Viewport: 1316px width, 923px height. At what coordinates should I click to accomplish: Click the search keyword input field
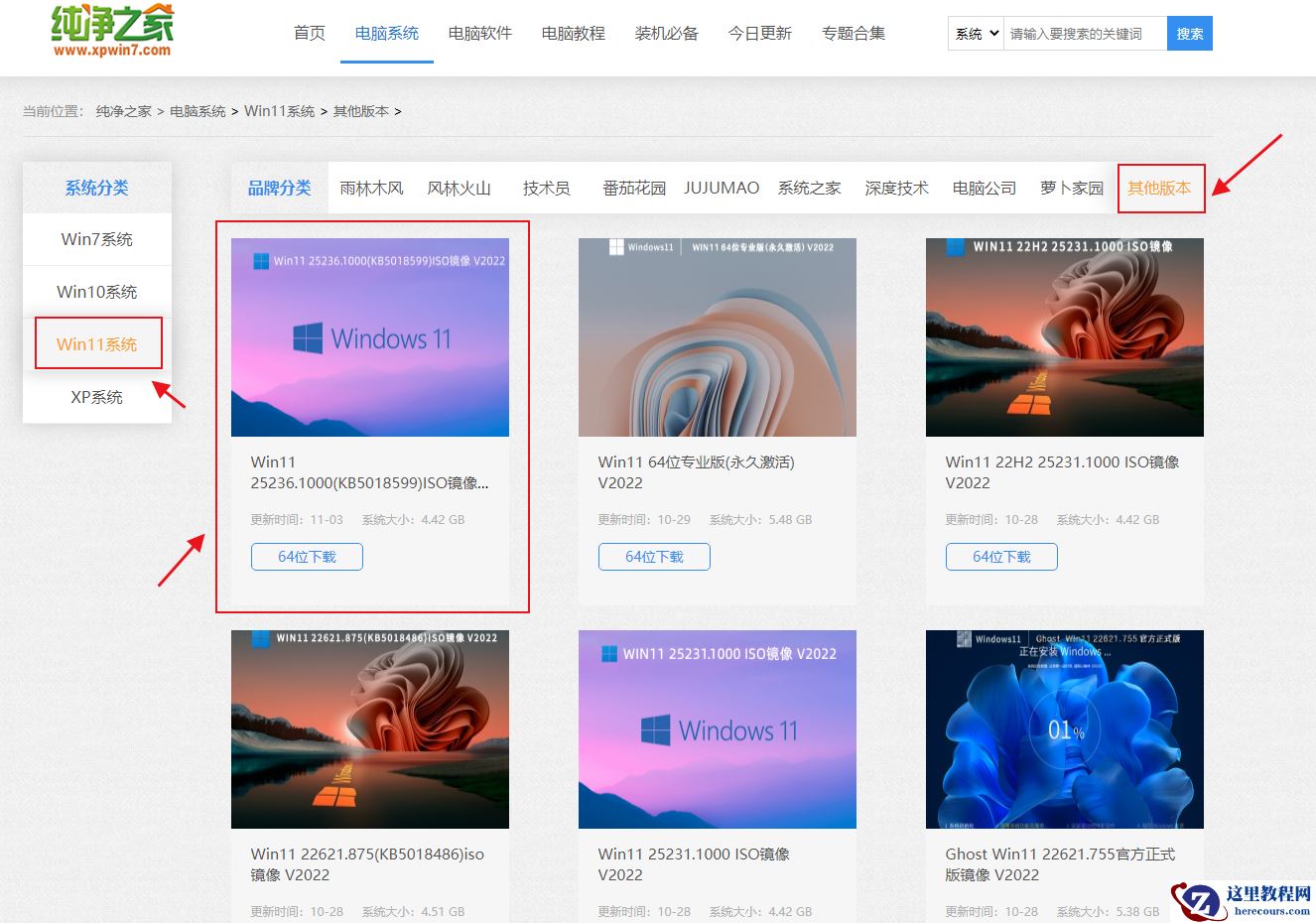coord(1082,33)
